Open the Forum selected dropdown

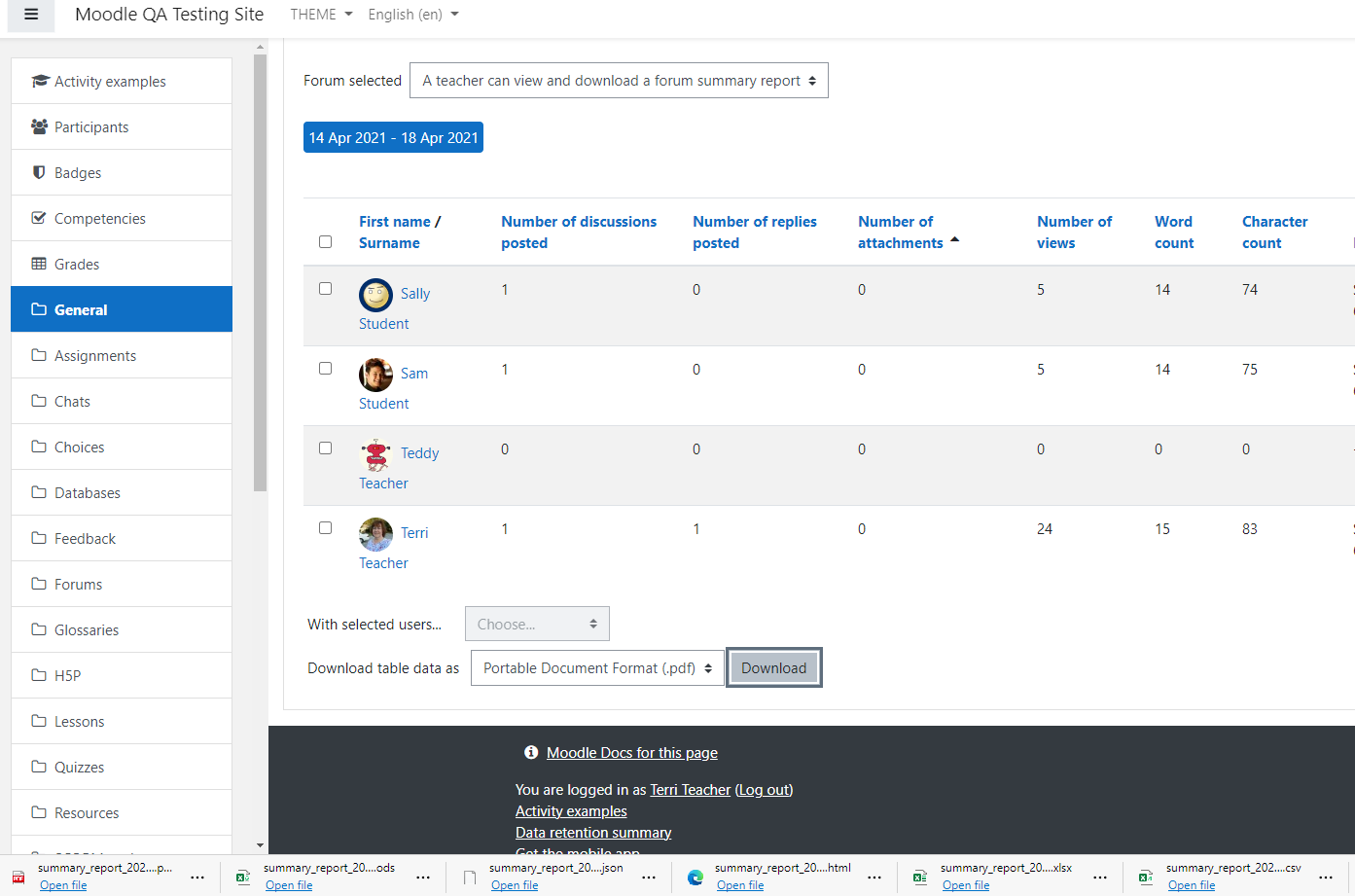pos(619,81)
